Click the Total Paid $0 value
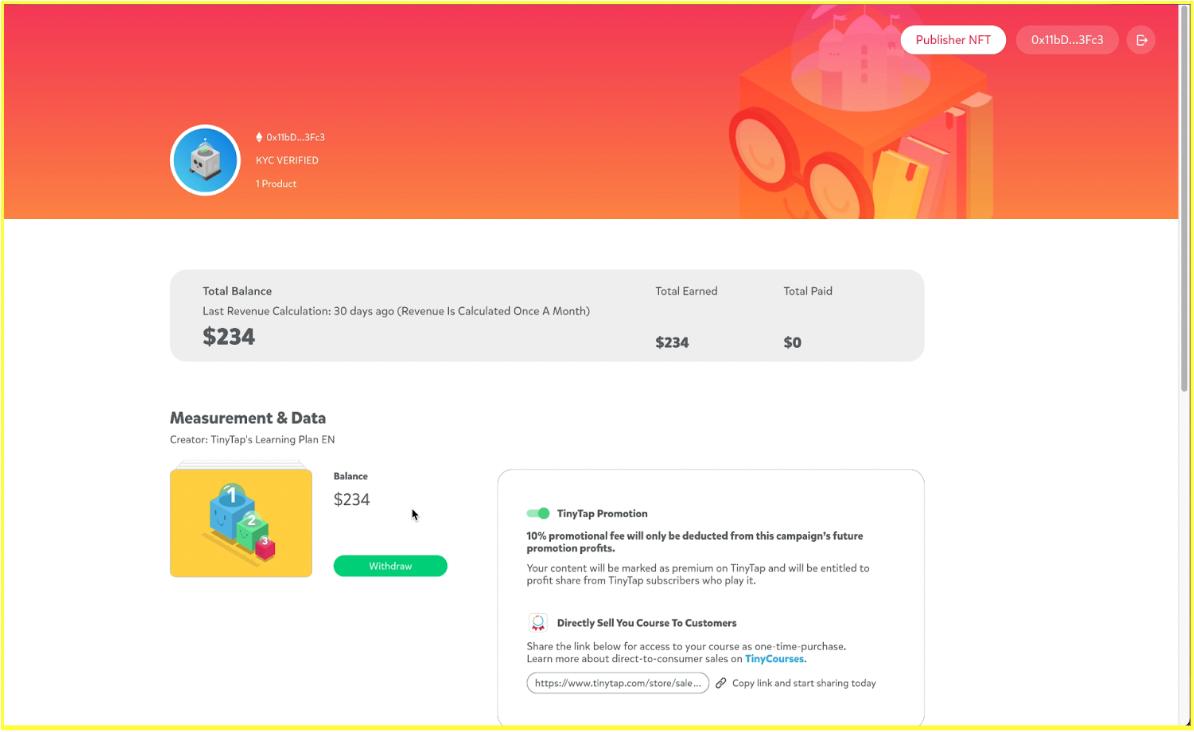The image size is (1194, 732). 792,342
